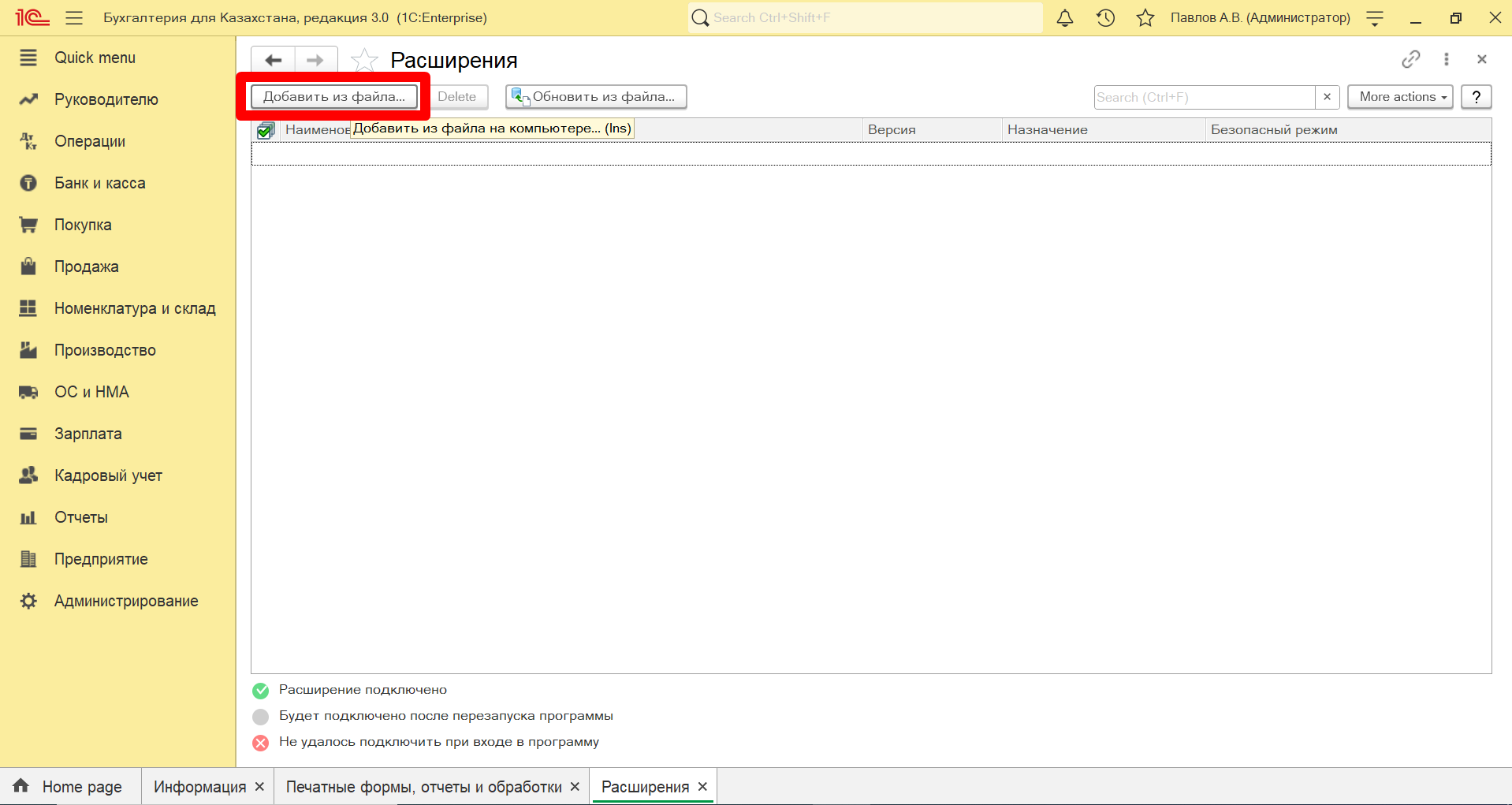Screen dimensions: 1512x805
Task: Get link to page chain icon
Action: [x=1411, y=59]
